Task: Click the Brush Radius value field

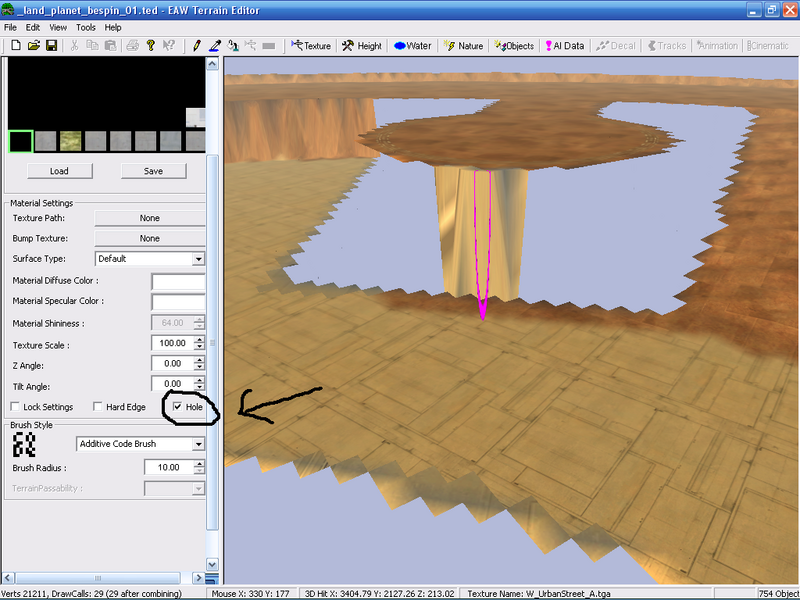Action: 169,467
